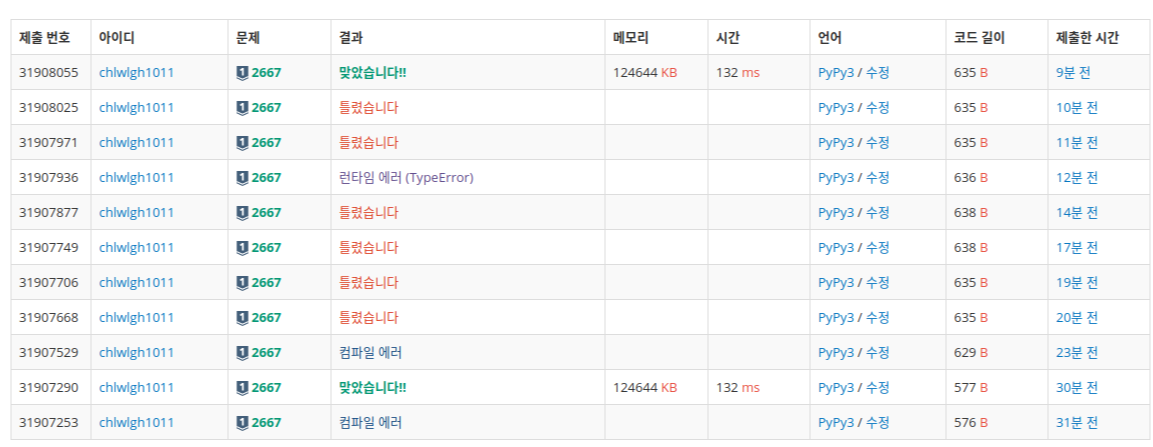Click '맞았습니다!!' result in row 31907290
The image size is (1153, 447).
pos(372,387)
